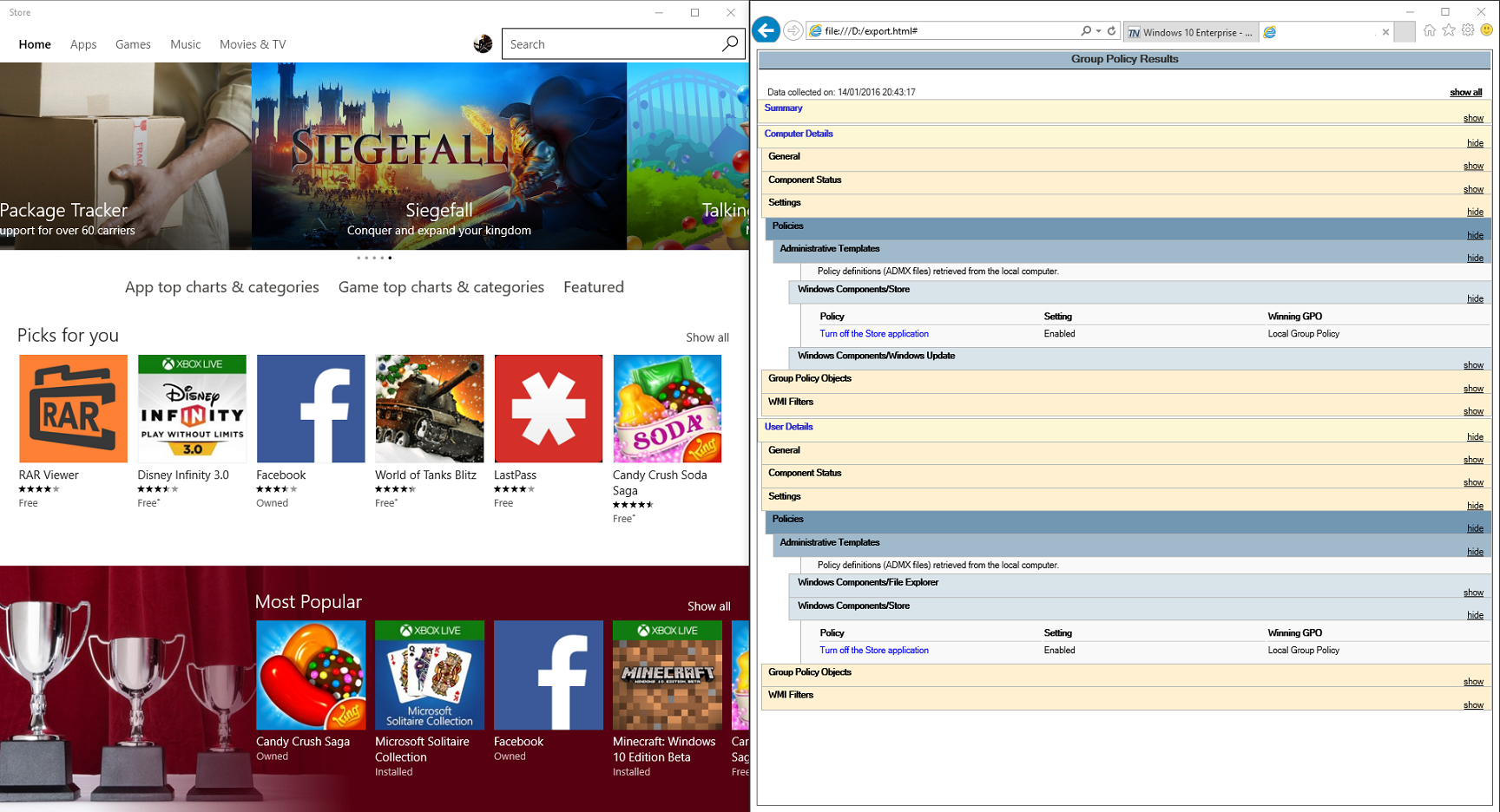Click the Summary heading link
Image resolution: width=1500 pixels, height=812 pixels.
783,108
